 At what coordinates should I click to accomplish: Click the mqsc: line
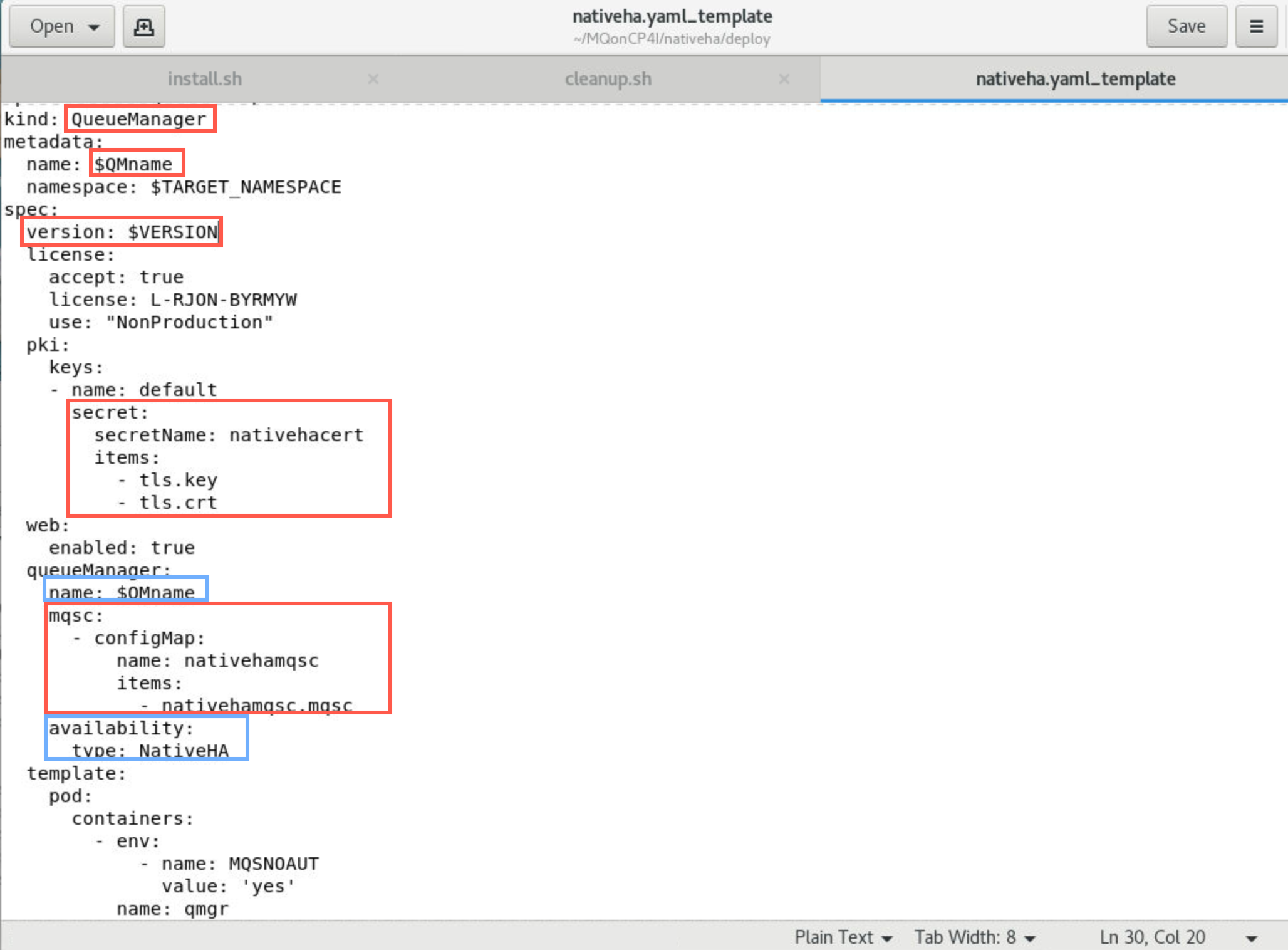(76, 615)
